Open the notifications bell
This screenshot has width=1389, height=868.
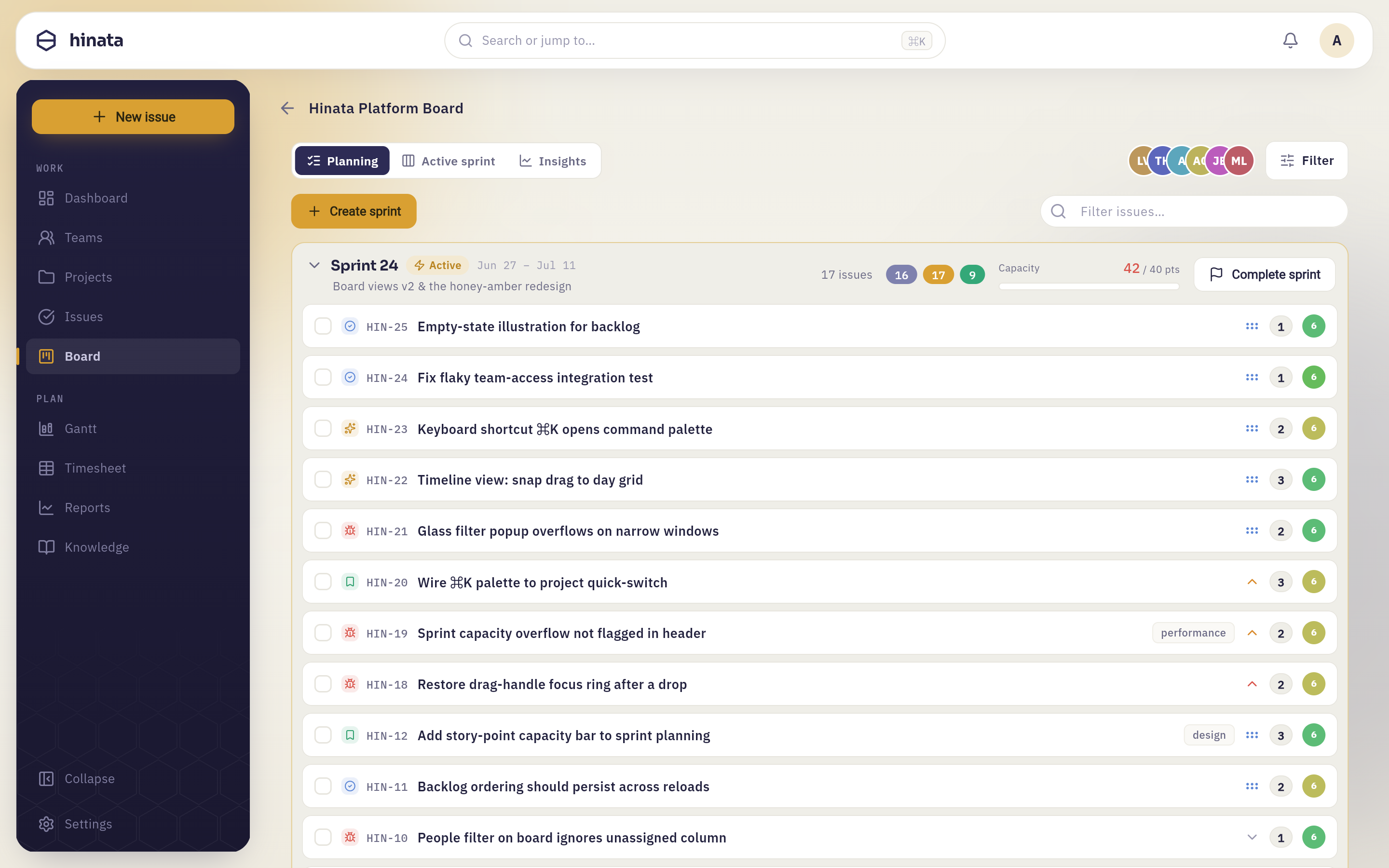tap(1290, 40)
